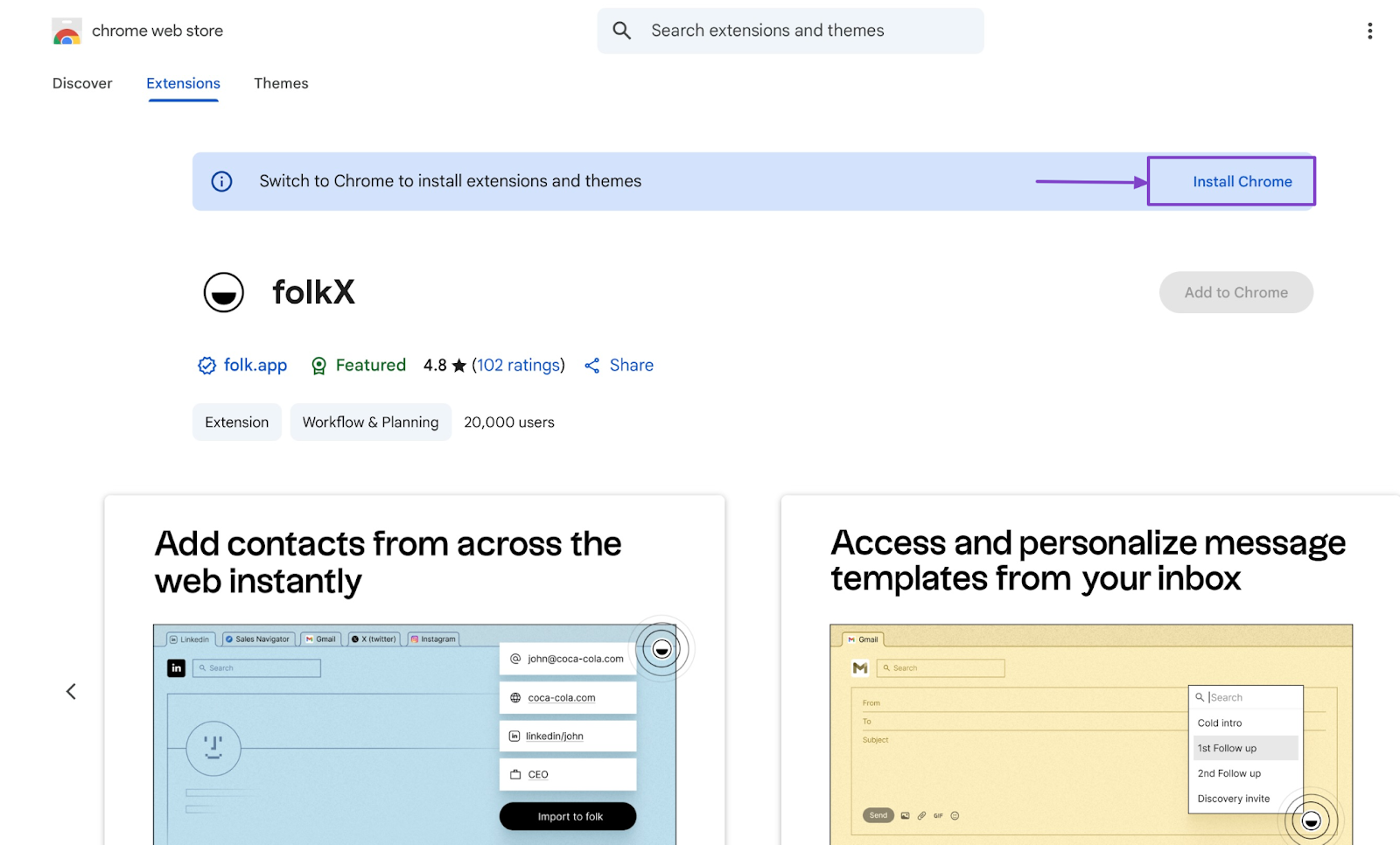Click the 20,000 users text
Viewport: 1400px width, 845px height.
tap(509, 422)
